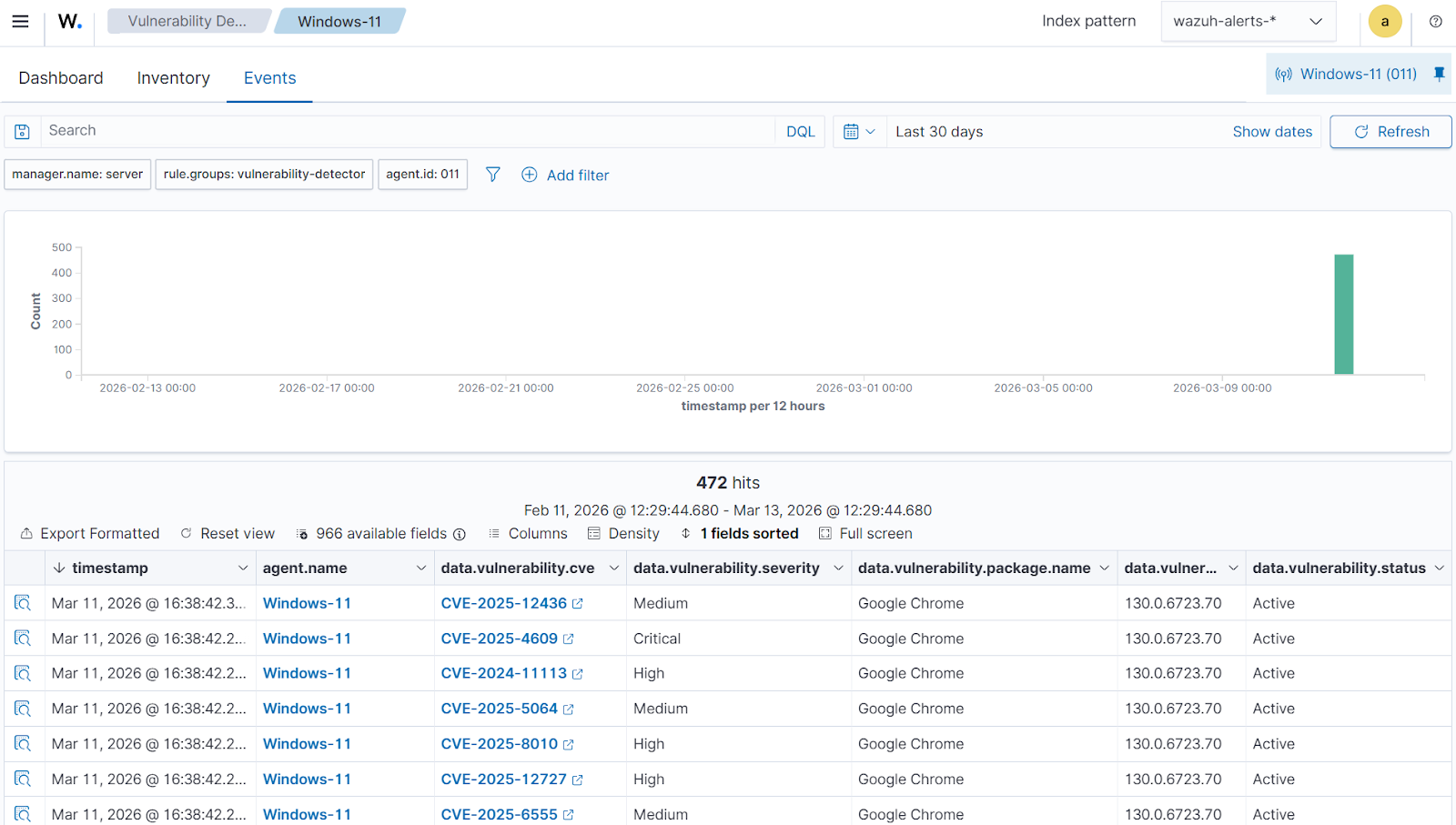Image resolution: width=1456 pixels, height=825 pixels.
Task: Open the help question mark icon
Action: point(1435,21)
